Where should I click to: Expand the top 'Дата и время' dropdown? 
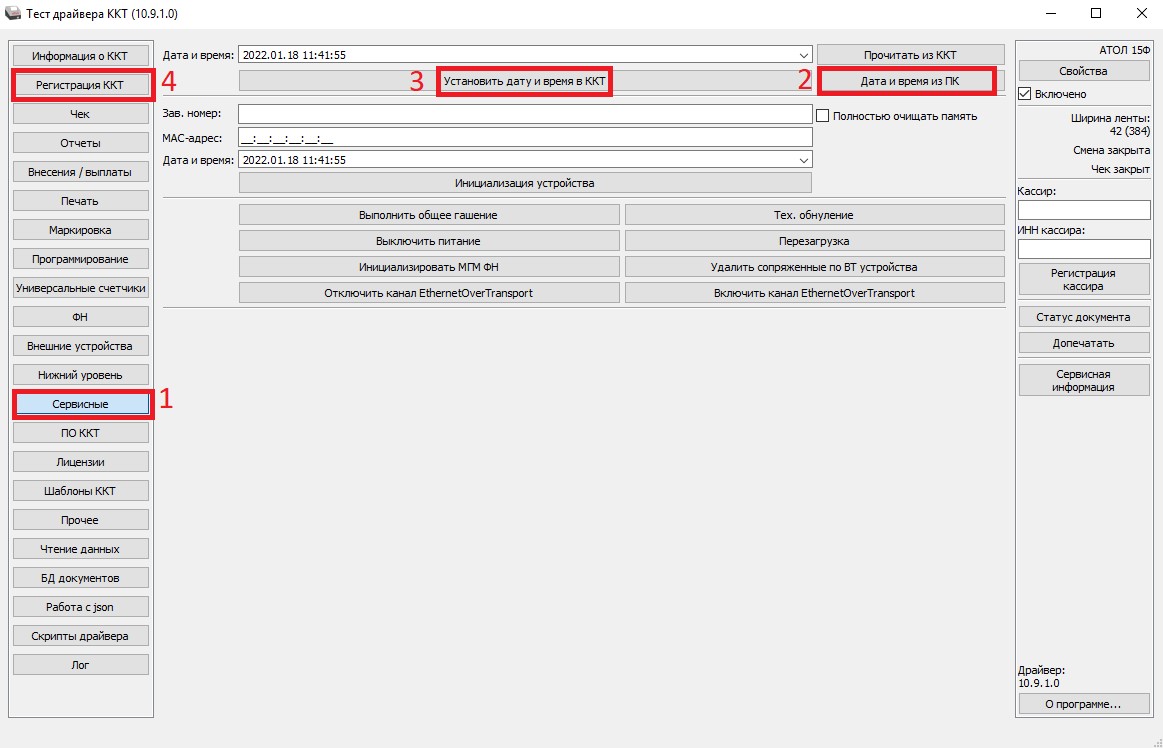tap(804, 55)
